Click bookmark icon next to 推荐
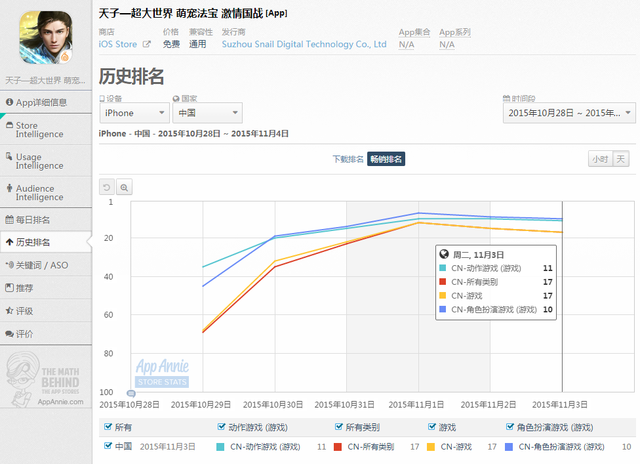Image resolution: width=640 pixels, height=464 pixels. point(9,288)
